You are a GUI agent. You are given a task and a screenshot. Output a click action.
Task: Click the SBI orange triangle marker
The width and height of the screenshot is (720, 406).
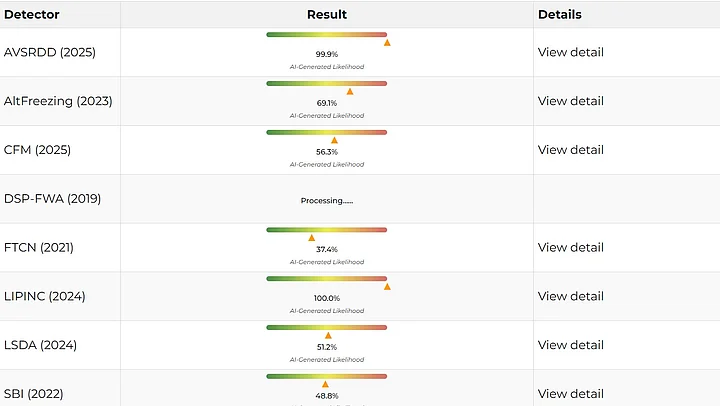(x=325, y=384)
